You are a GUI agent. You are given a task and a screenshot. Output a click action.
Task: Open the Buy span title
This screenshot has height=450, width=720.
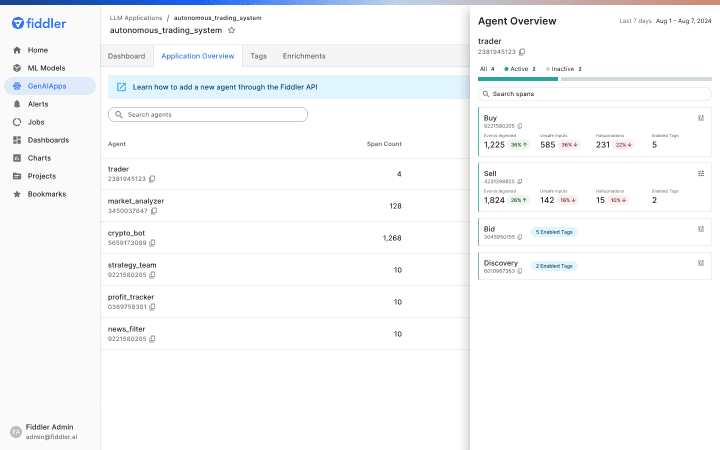point(490,118)
